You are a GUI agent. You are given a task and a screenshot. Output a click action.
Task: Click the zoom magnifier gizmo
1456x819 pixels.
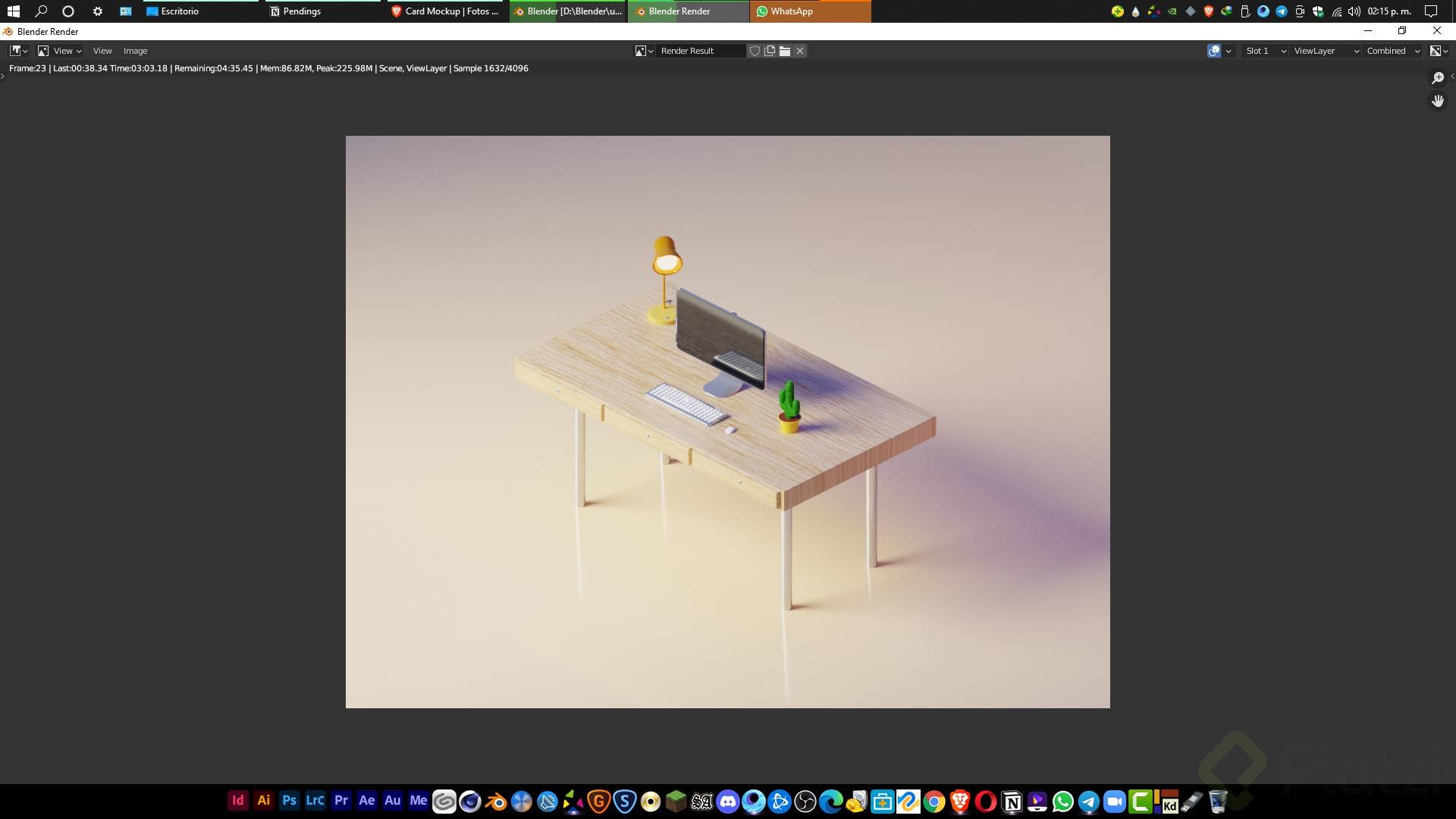(1437, 78)
